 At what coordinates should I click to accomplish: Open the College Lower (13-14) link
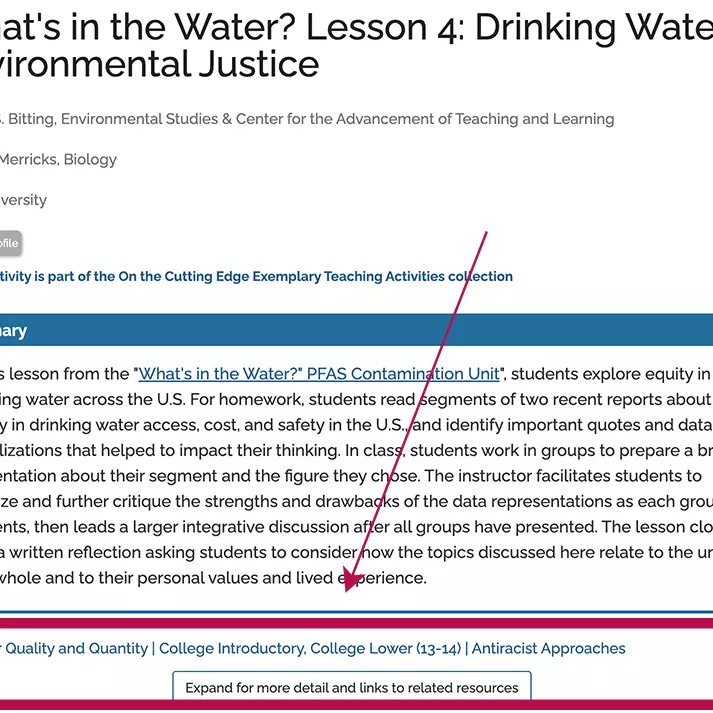click(386, 648)
